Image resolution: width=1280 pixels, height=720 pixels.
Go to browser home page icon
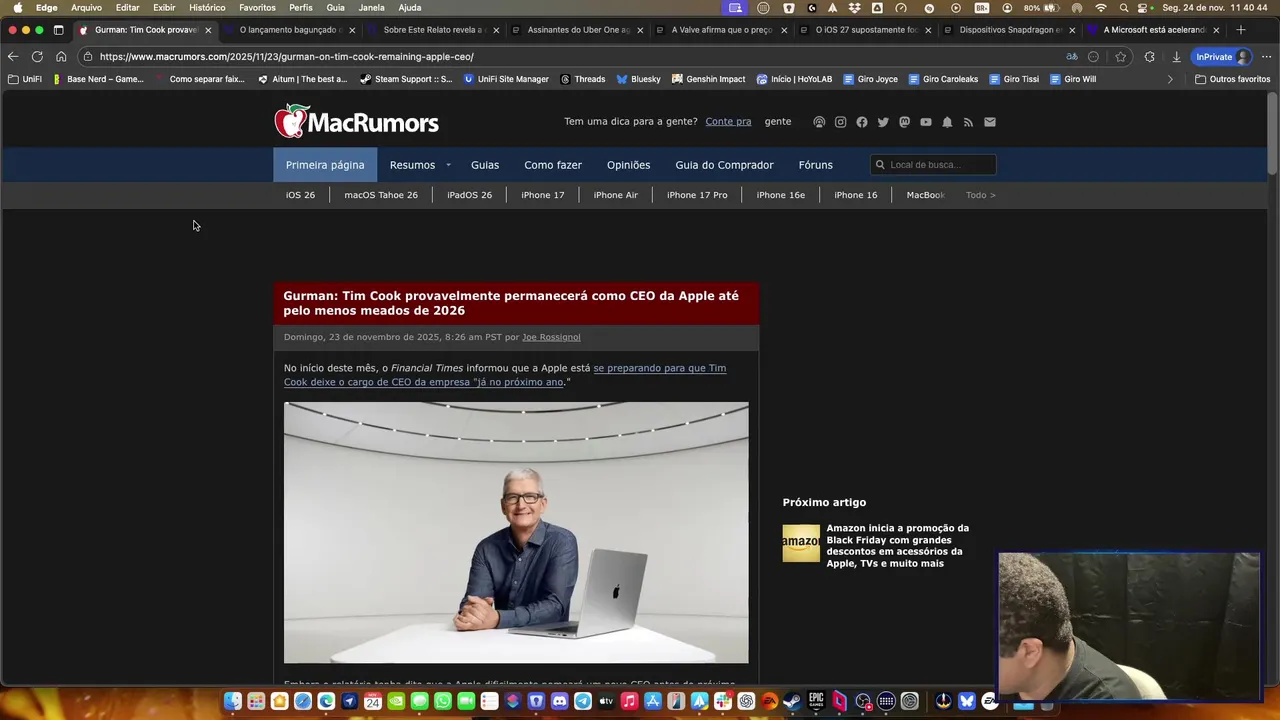[x=61, y=57]
